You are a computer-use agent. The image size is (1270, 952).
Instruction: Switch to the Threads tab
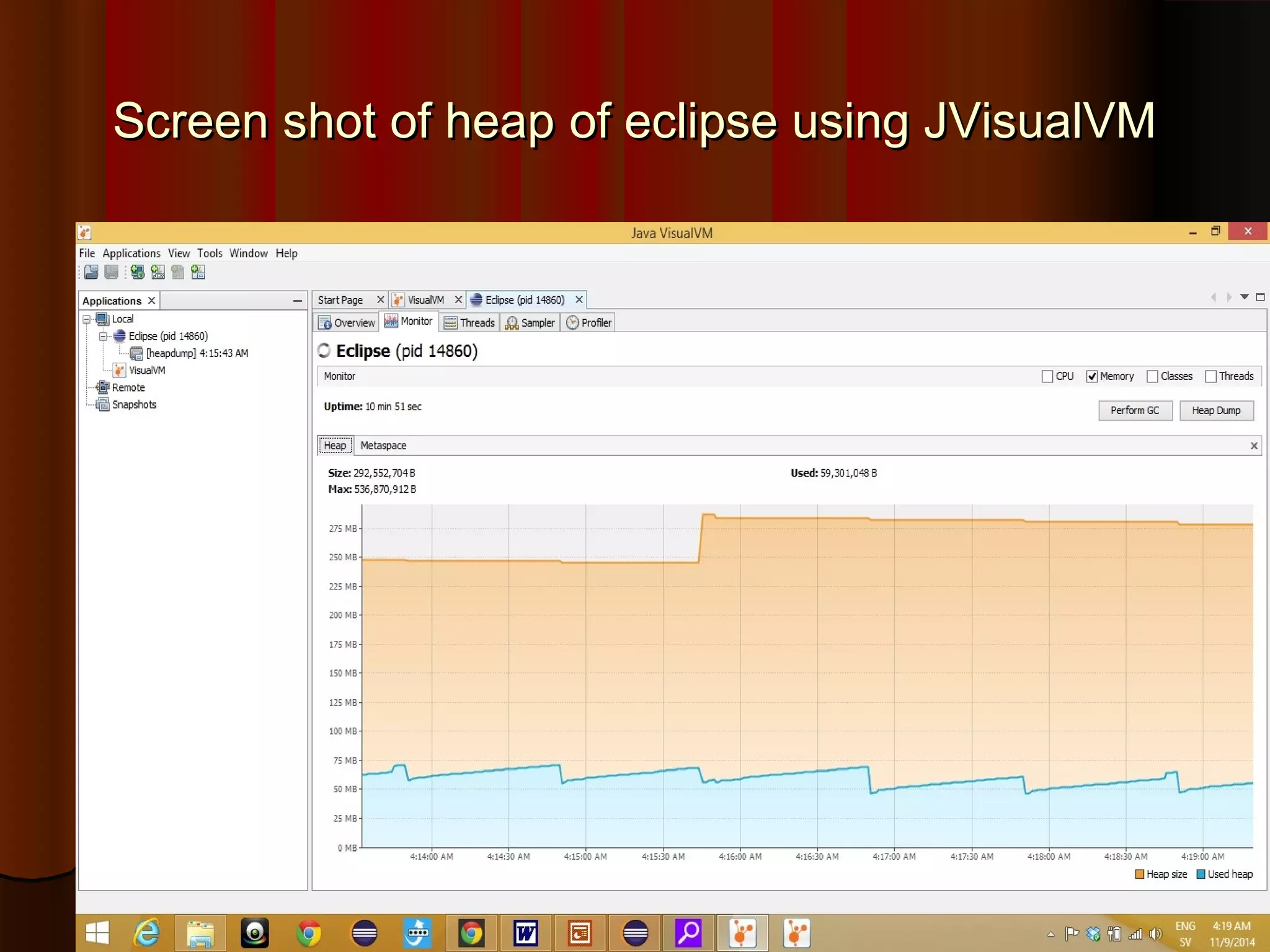coord(469,323)
